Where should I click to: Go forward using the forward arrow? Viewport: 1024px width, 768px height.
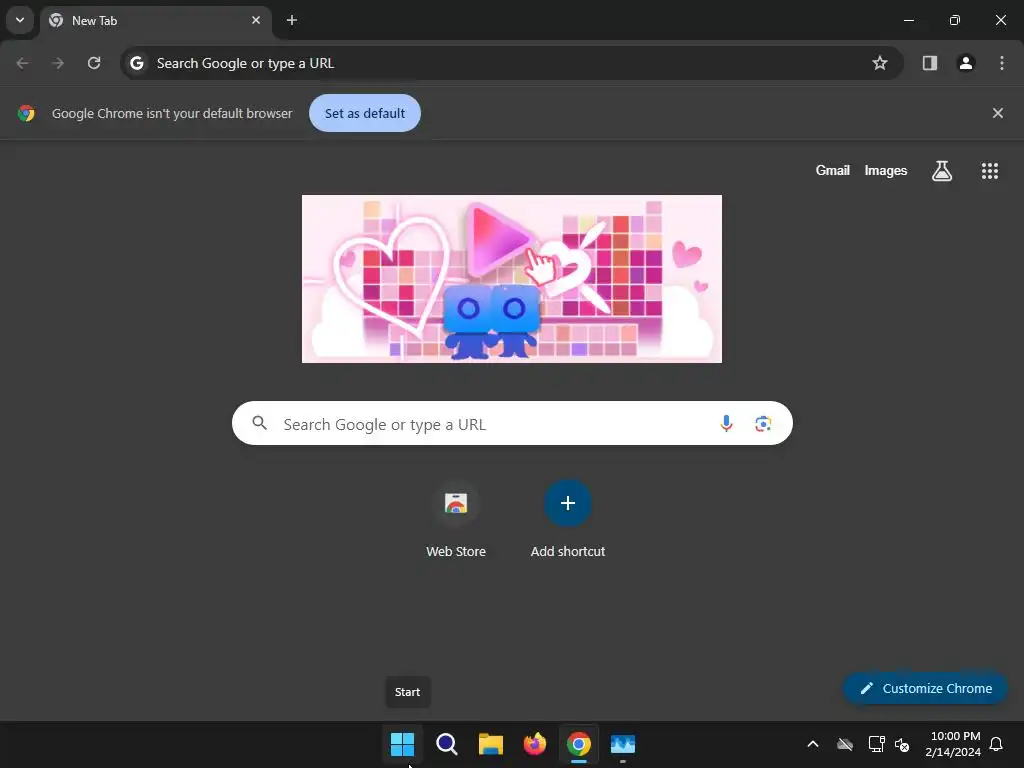(58, 63)
